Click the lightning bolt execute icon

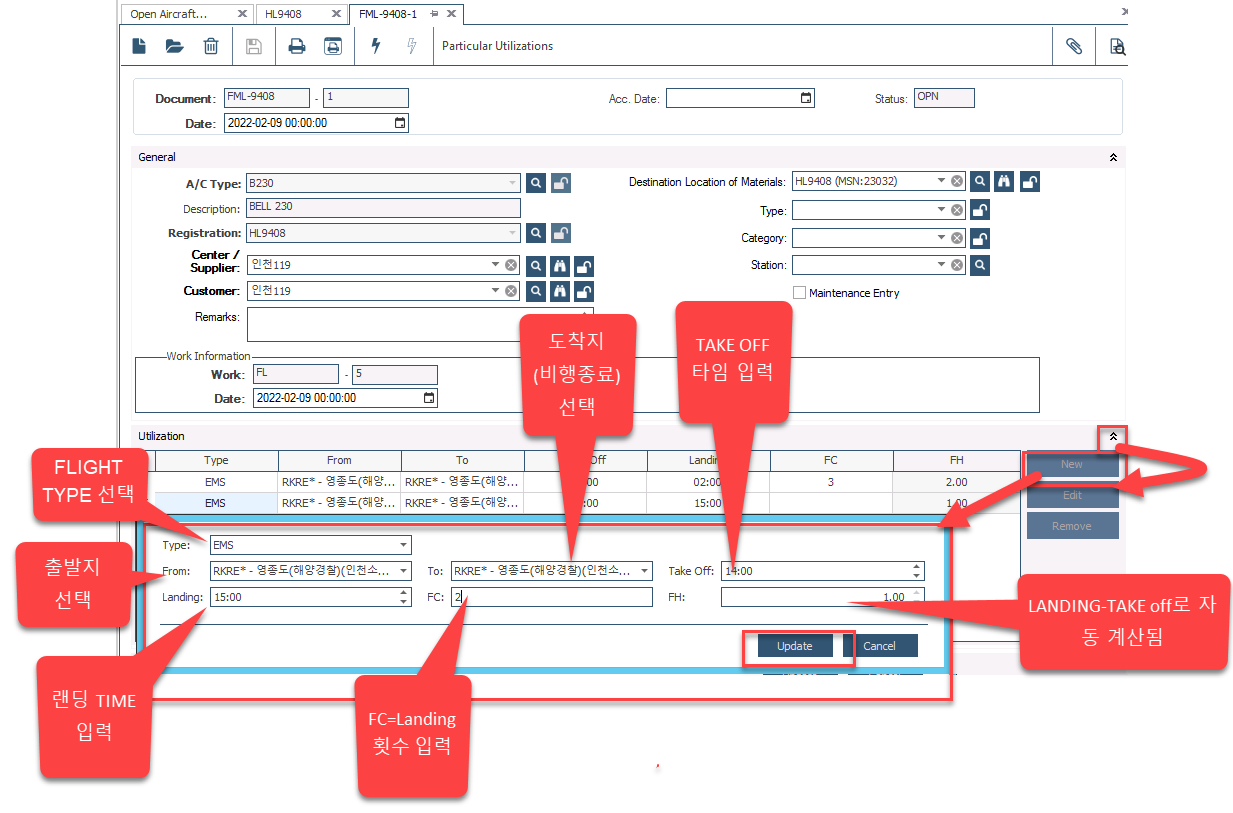[x=376, y=46]
